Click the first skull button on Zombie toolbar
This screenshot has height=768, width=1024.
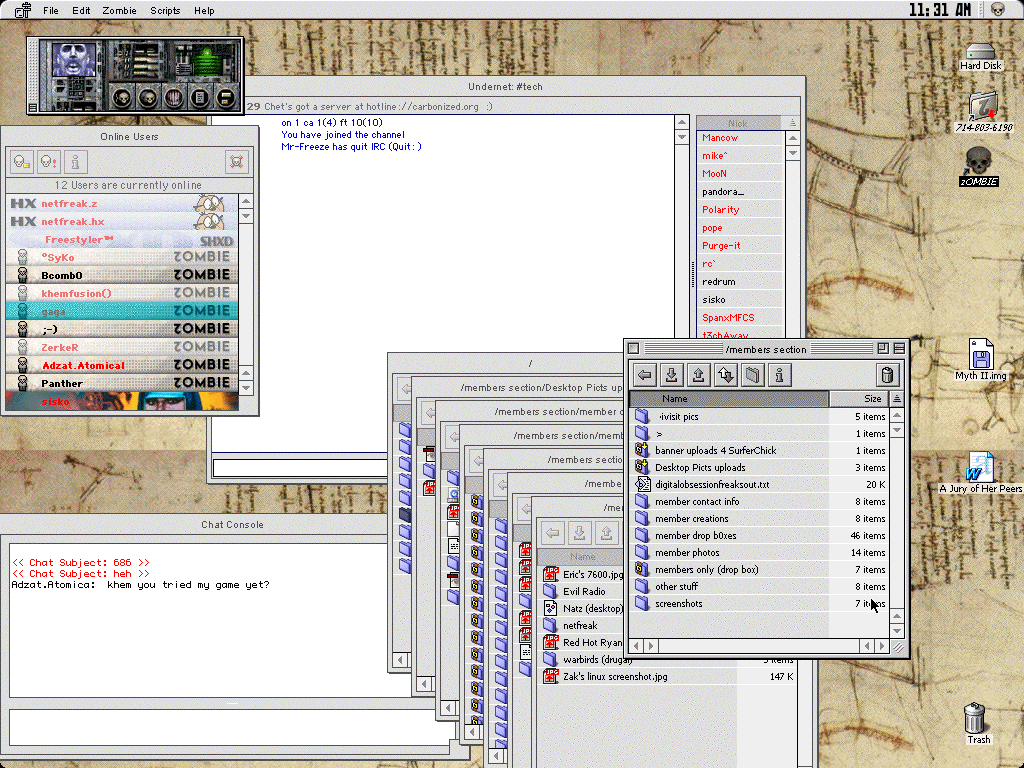click(x=121, y=98)
